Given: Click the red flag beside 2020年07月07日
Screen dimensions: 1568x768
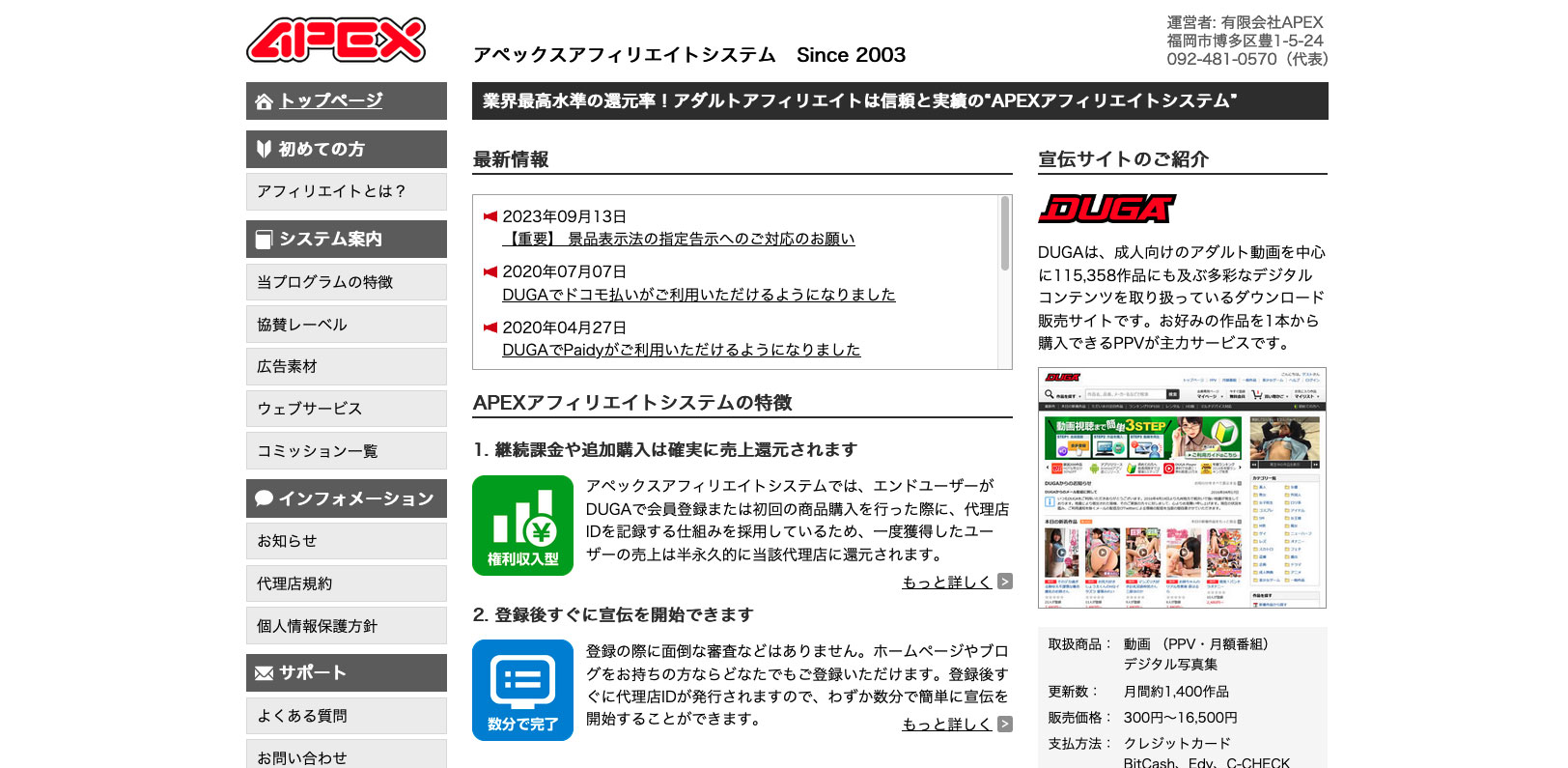Looking at the screenshot, I should tap(490, 271).
